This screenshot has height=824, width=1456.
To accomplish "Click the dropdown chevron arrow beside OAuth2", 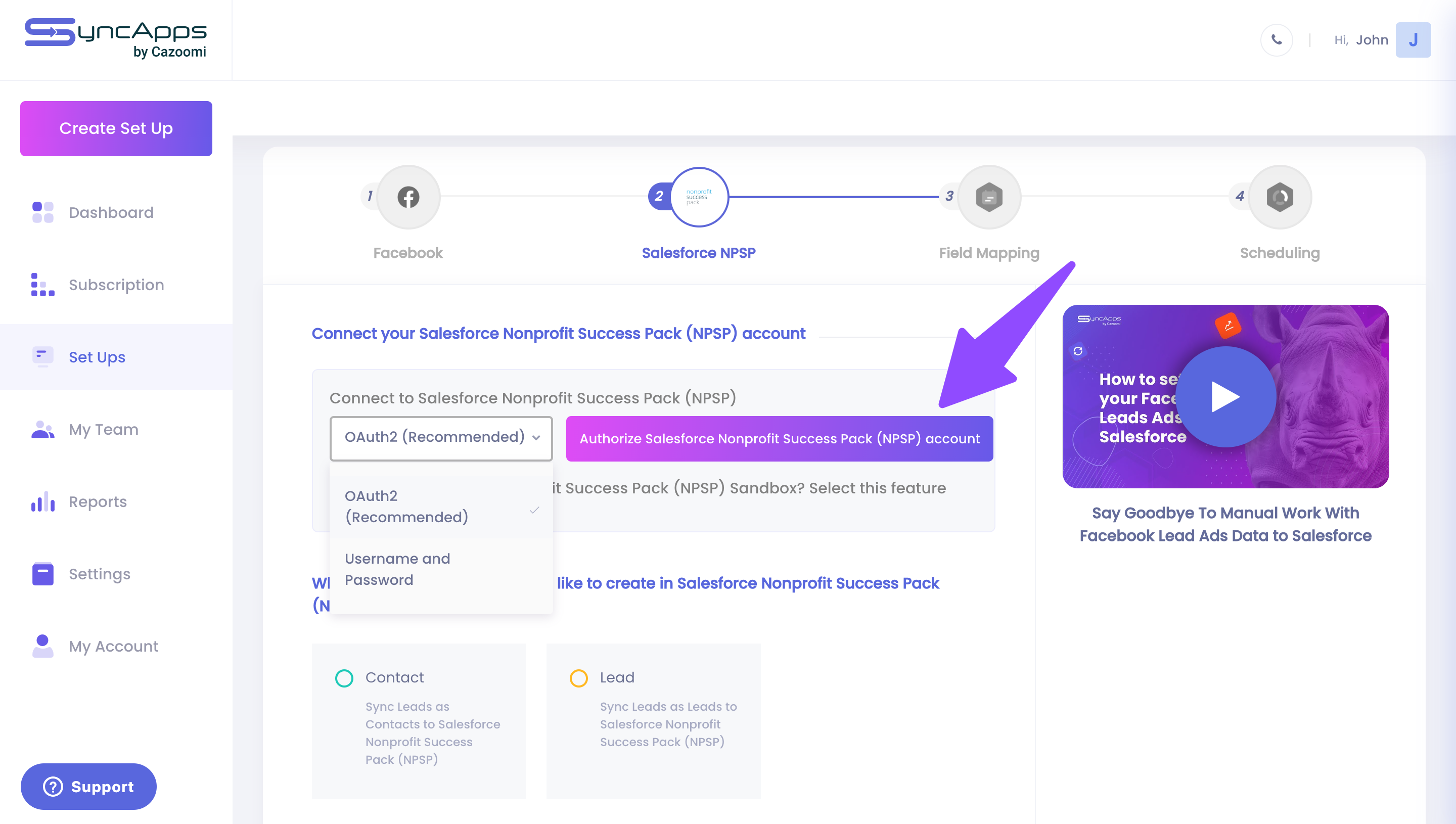I will click(x=536, y=437).
